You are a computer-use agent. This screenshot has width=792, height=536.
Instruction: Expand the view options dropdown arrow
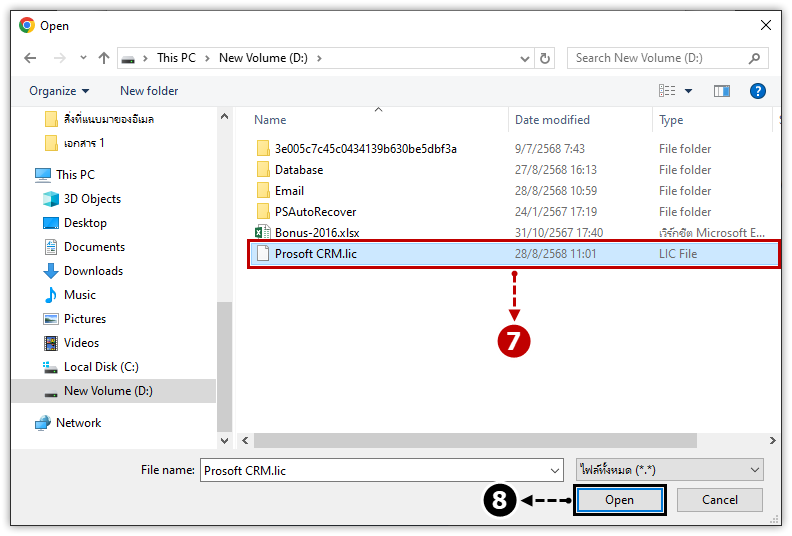tap(688, 91)
